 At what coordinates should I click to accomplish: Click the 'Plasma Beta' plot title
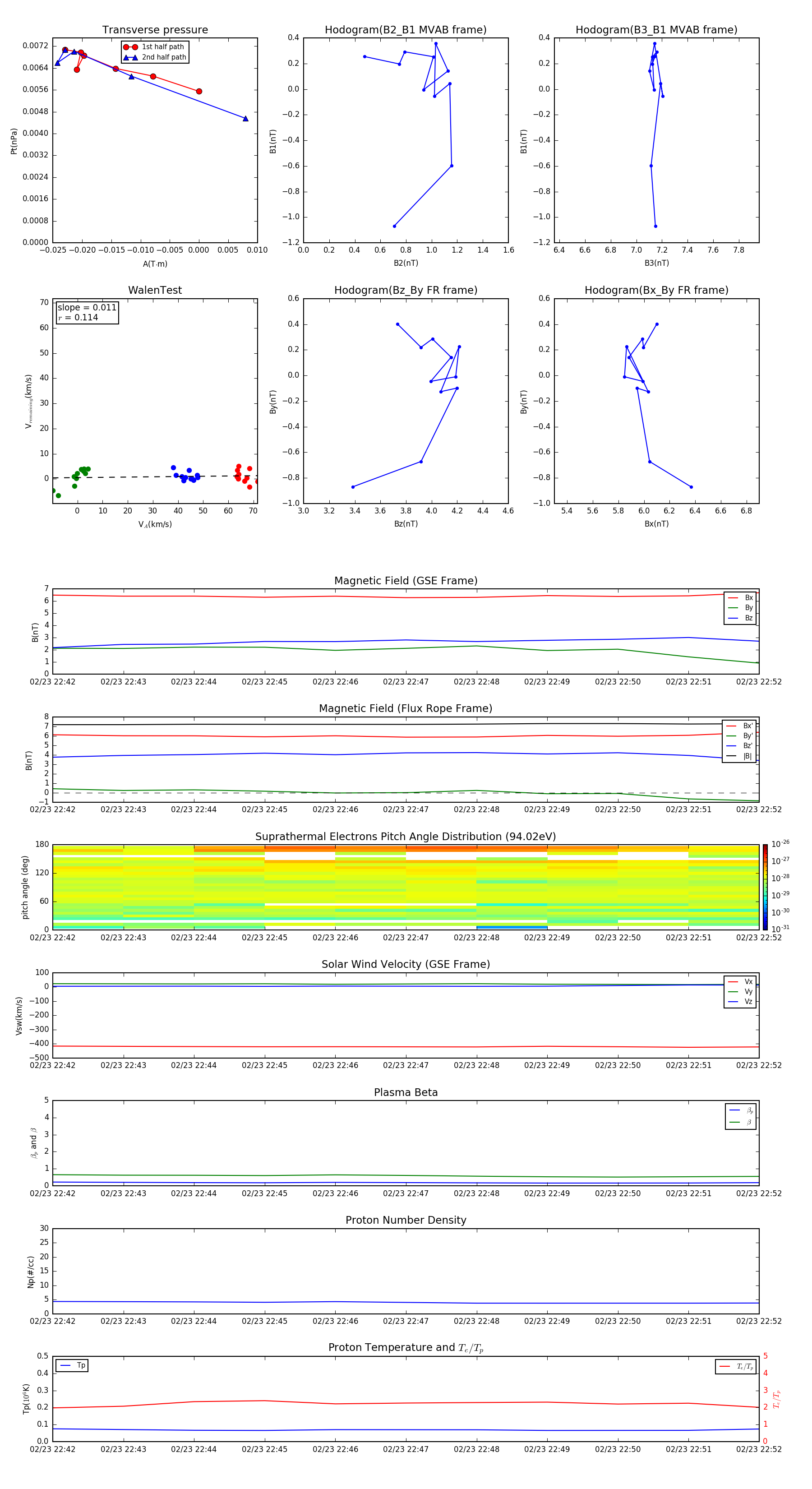pyautogui.click(x=406, y=1092)
